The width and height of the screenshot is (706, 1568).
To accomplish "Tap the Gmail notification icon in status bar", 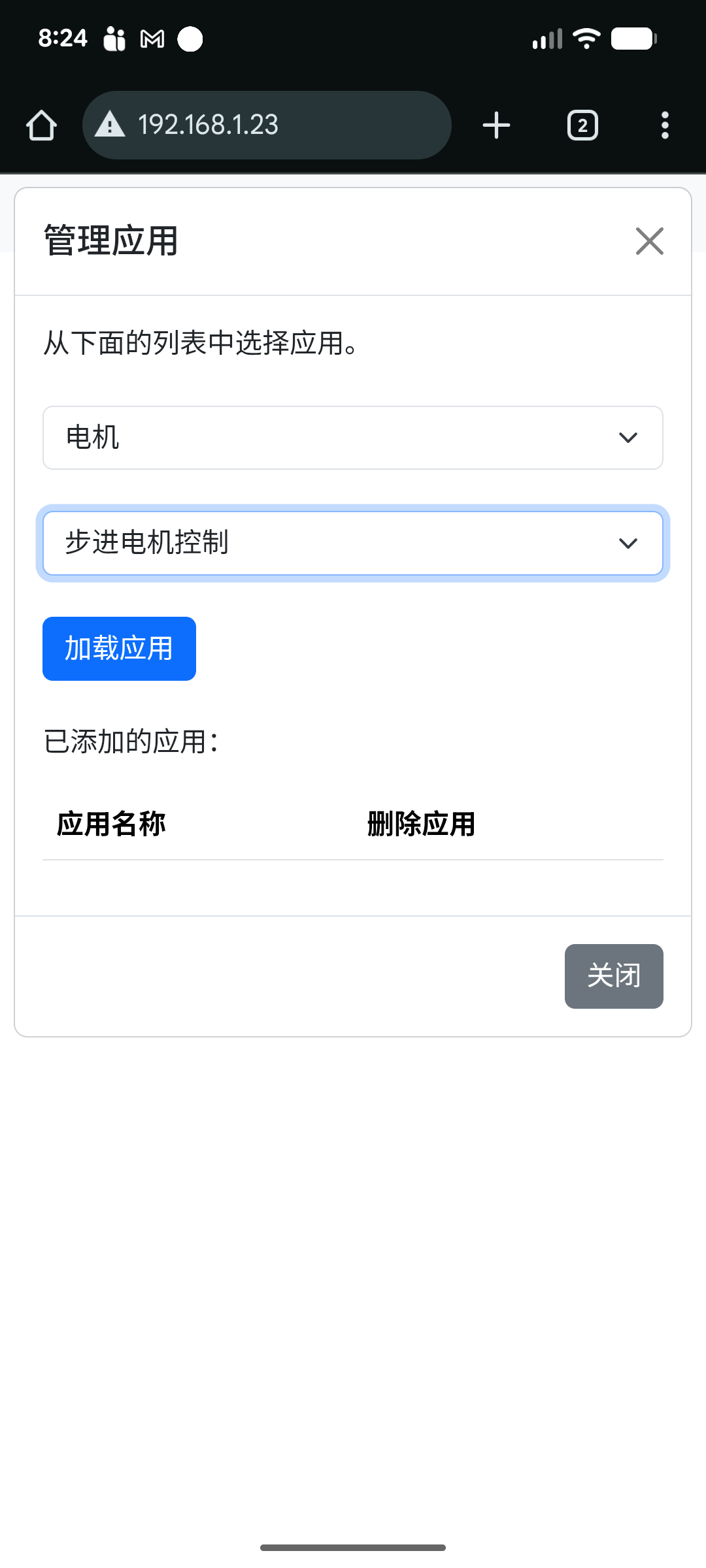I will coord(152,39).
